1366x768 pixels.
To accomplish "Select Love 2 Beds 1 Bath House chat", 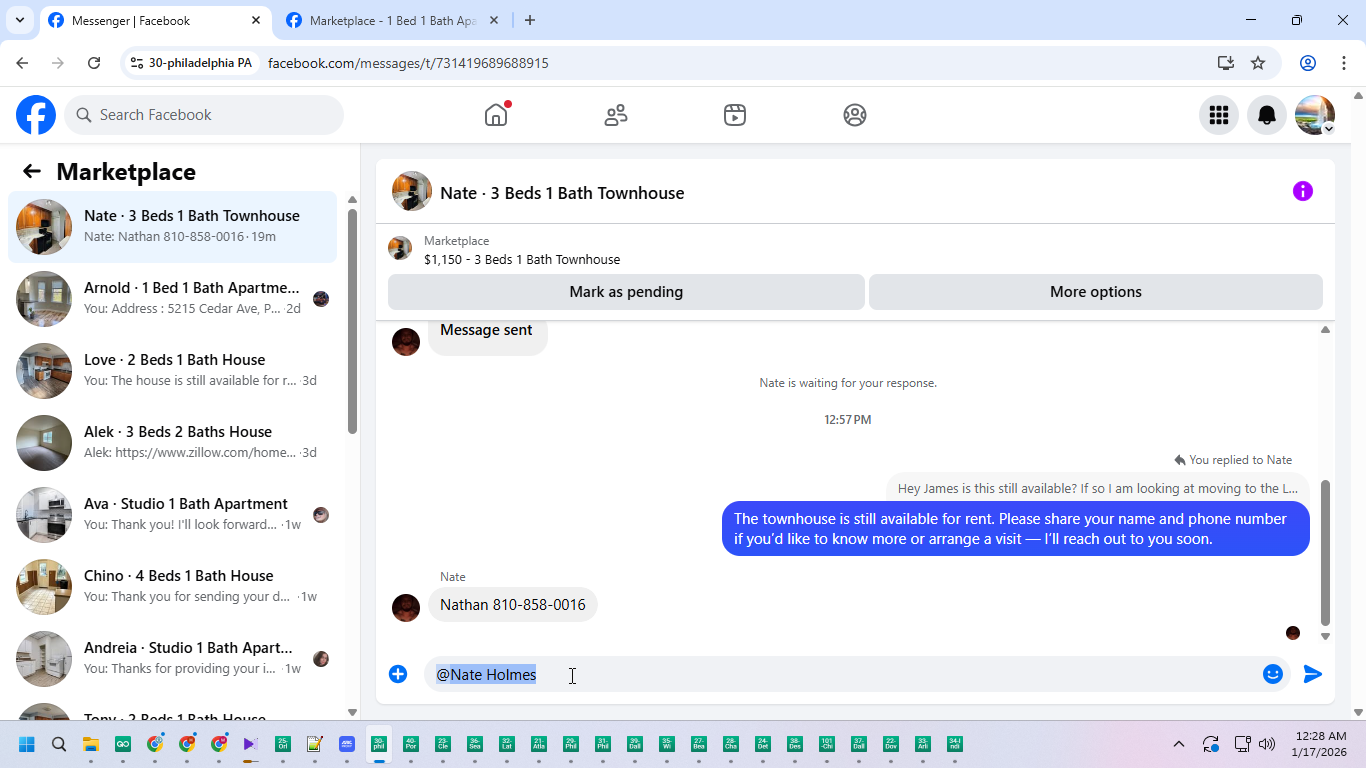I will [173, 371].
